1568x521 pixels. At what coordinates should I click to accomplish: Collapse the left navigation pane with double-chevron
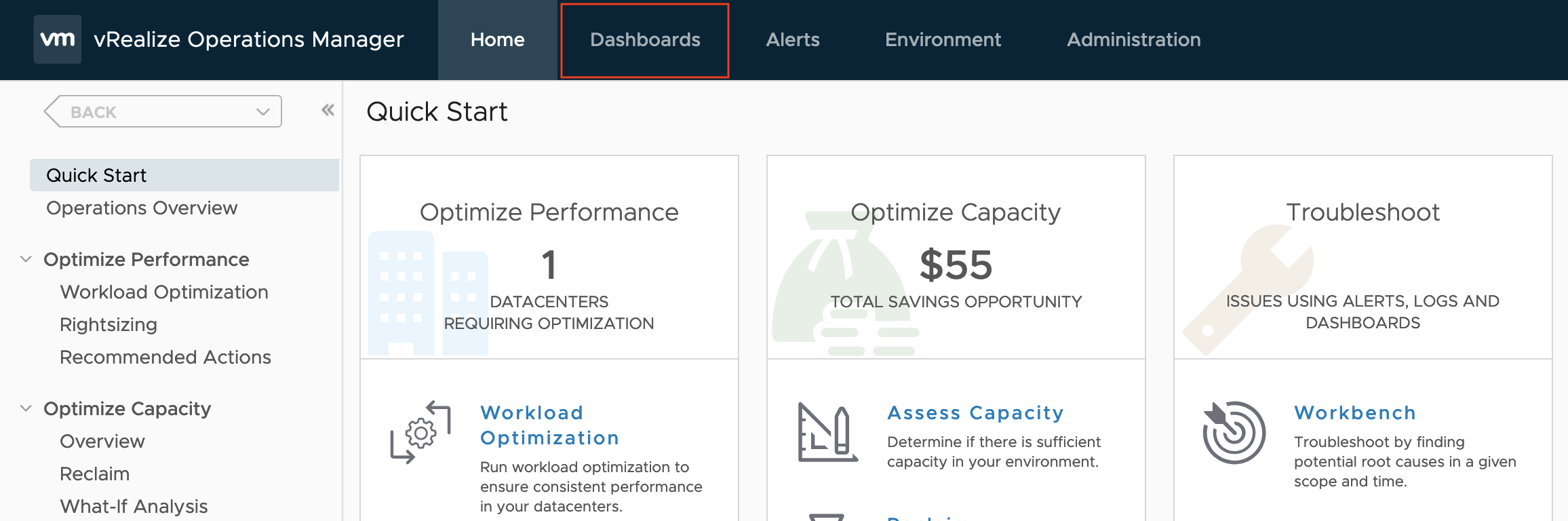pyautogui.click(x=328, y=110)
